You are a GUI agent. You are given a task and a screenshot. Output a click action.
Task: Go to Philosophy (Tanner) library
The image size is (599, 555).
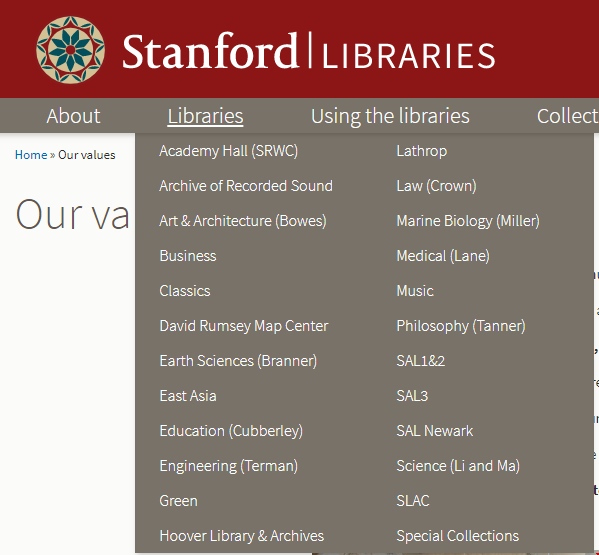pos(461,326)
